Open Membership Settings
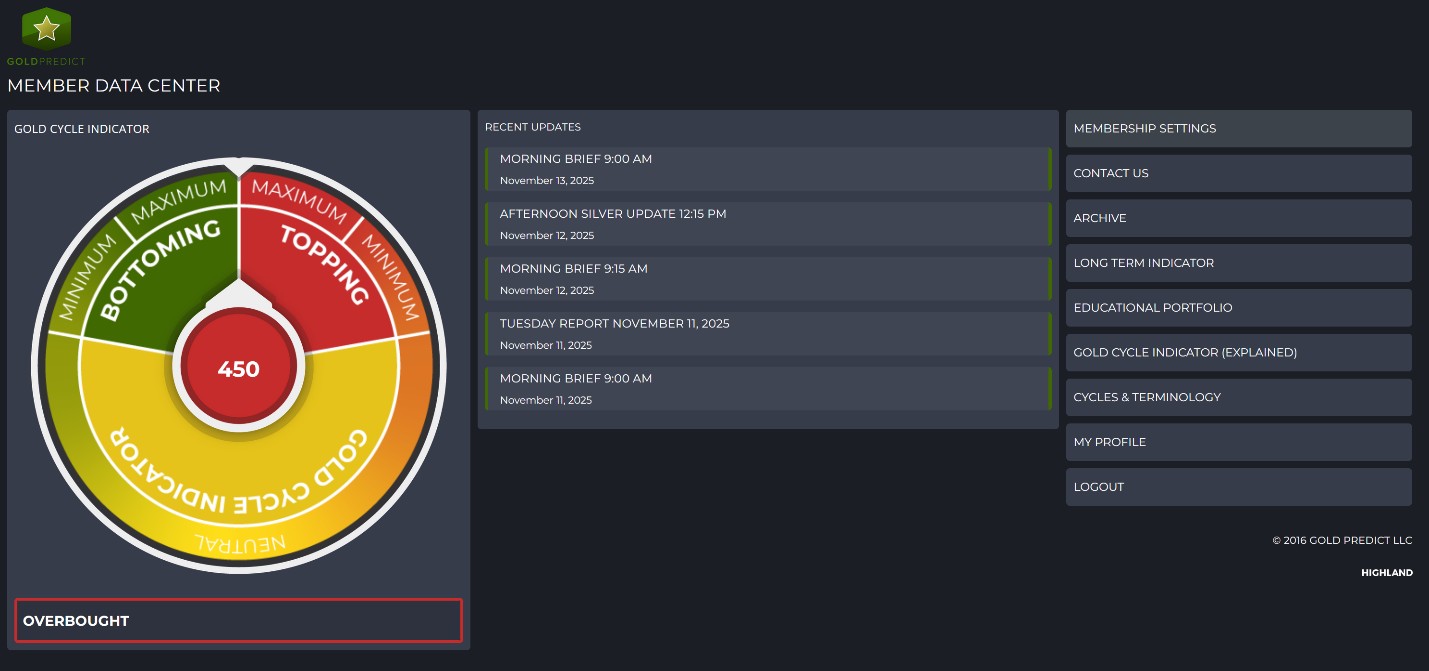Image resolution: width=1429 pixels, height=671 pixels. click(x=1238, y=129)
